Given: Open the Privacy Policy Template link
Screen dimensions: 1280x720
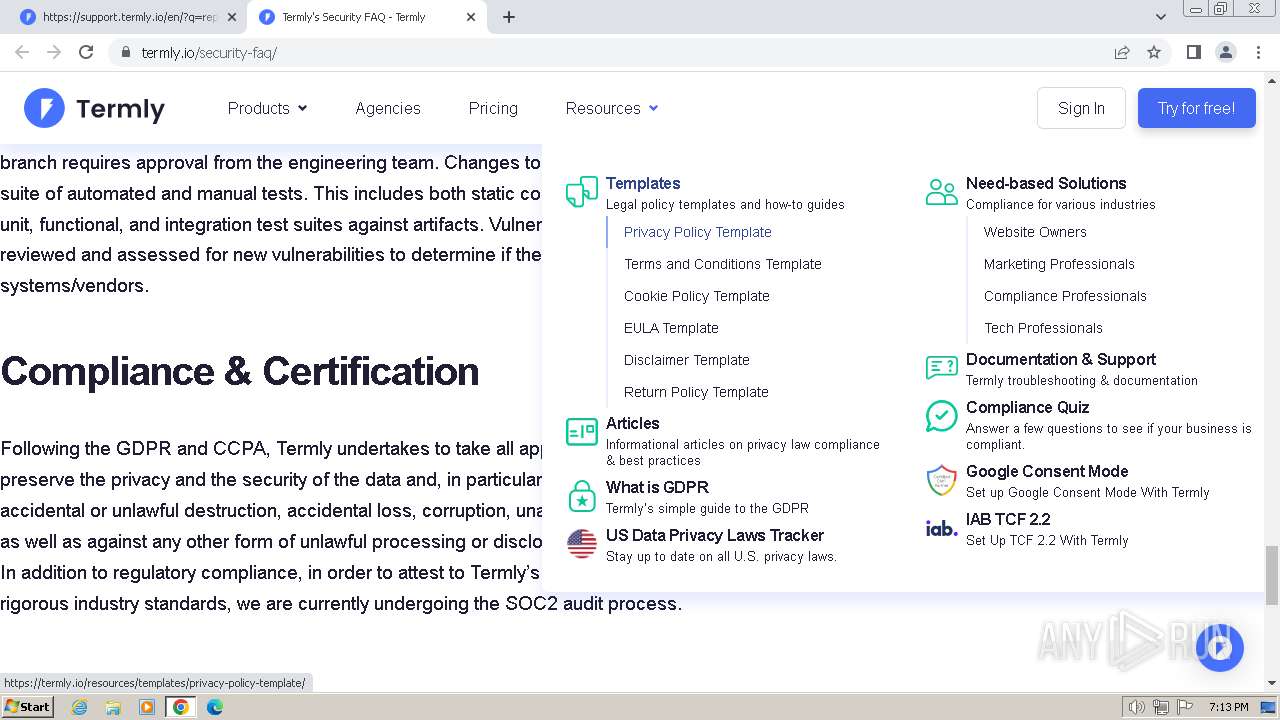Looking at the screenshot, I should [x=698, y=232].
